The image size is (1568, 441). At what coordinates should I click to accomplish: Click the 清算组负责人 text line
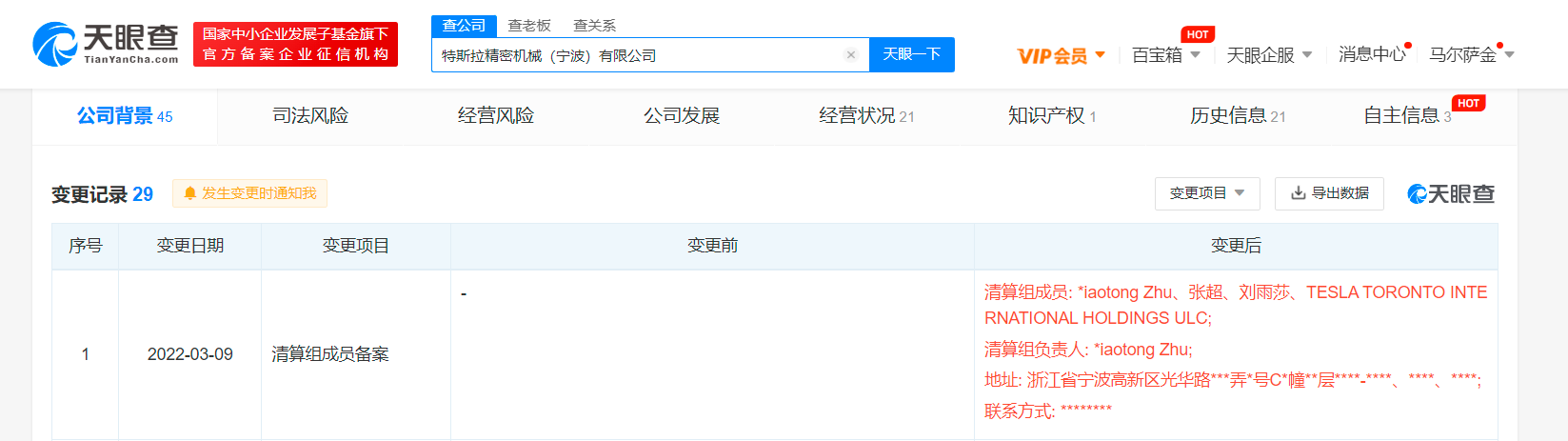tap(1088, 350)
